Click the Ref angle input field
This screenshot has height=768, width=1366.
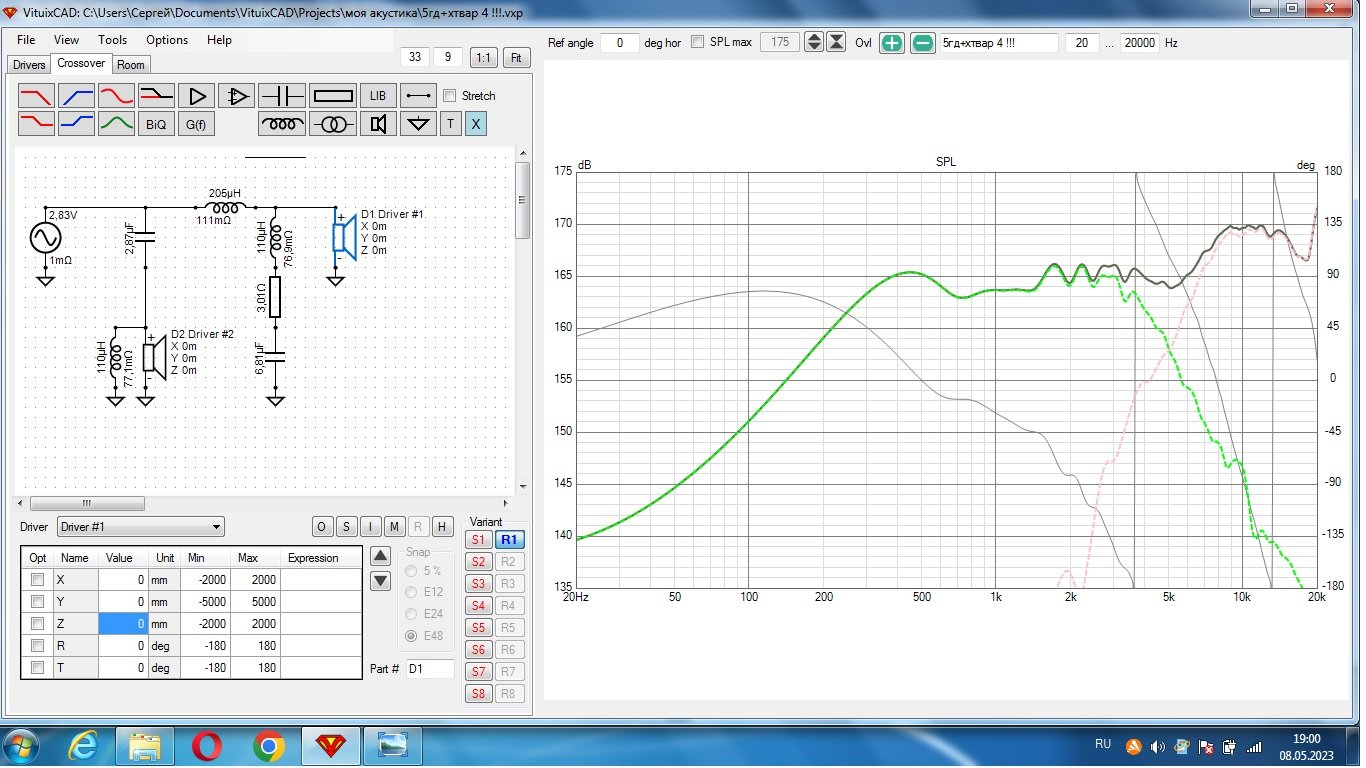620,43
